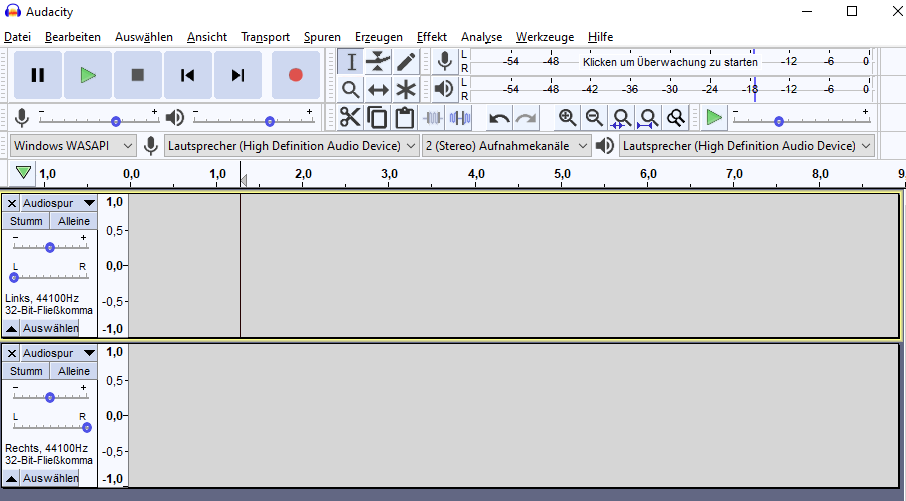Open the Rechts track Audiospur dropdown menu
906x501 pixels.
pyautogui.click(x=59, y=353)
